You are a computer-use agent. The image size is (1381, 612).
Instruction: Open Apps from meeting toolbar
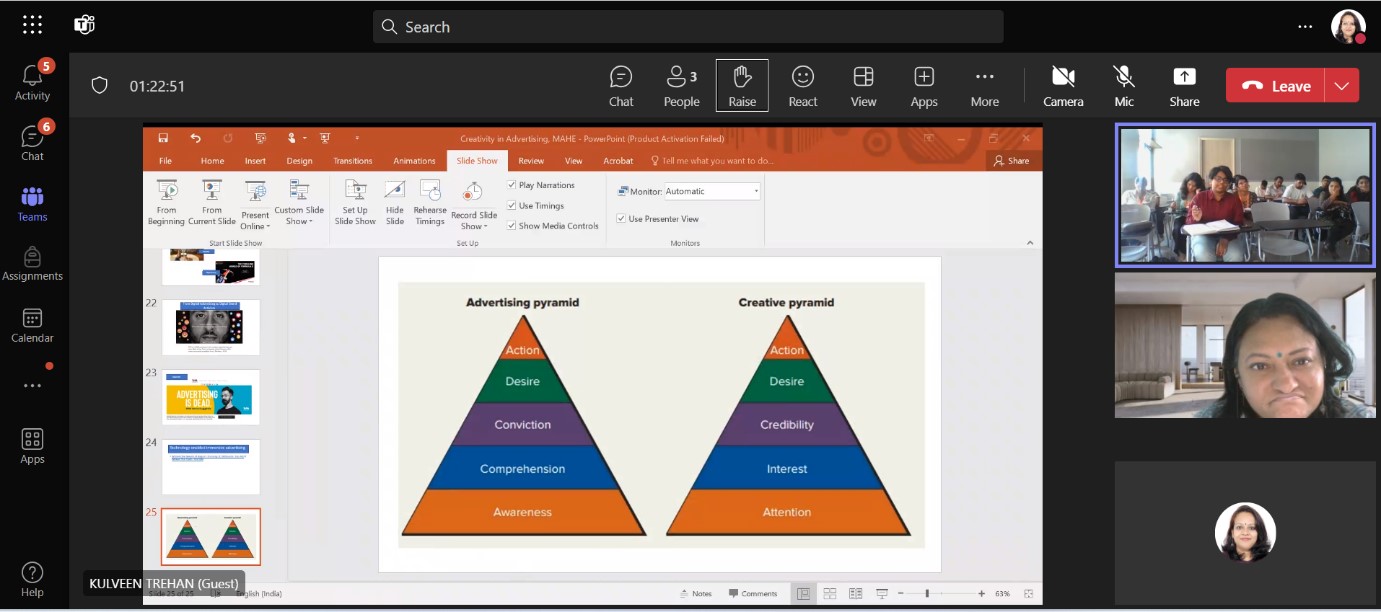[924, 86]
